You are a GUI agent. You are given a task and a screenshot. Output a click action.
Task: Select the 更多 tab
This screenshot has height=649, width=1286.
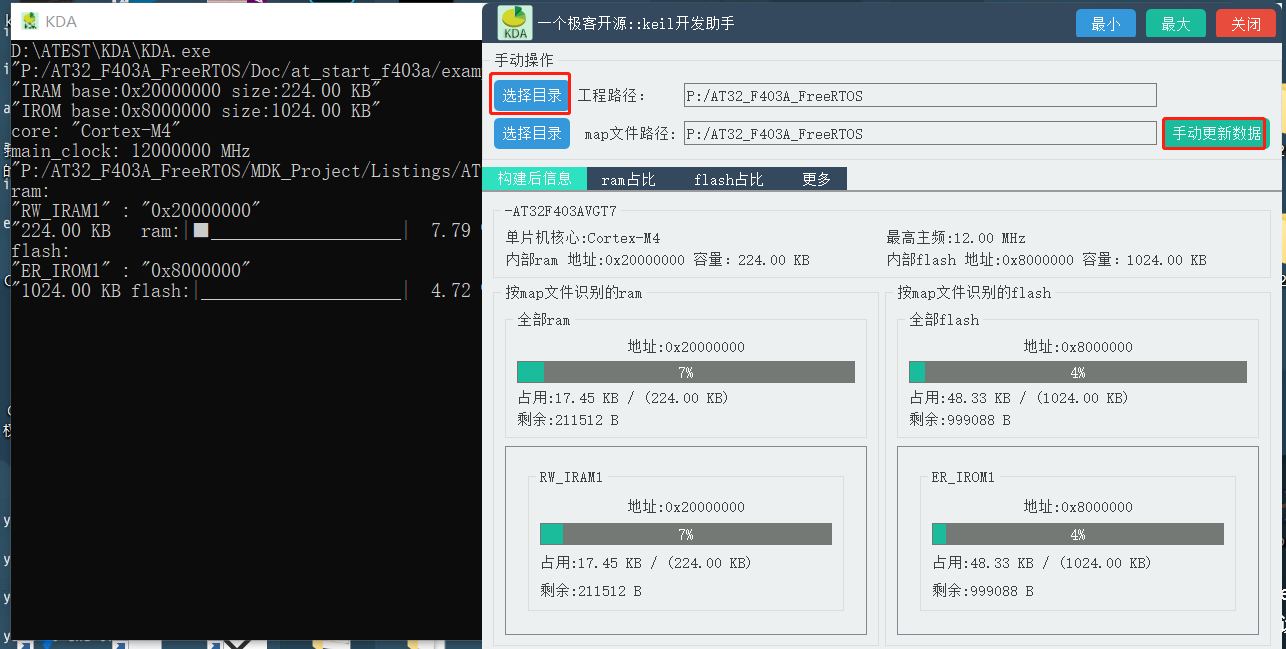coord(816,179)
